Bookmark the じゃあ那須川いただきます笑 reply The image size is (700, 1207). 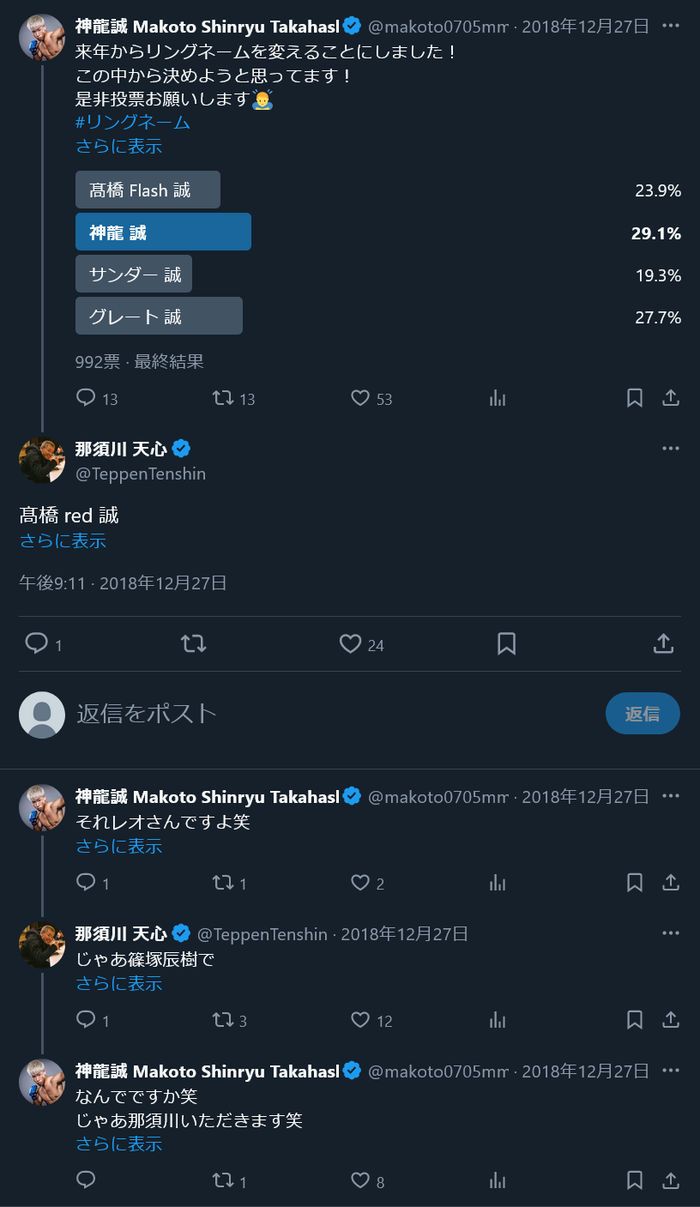tap(634, 1181)
